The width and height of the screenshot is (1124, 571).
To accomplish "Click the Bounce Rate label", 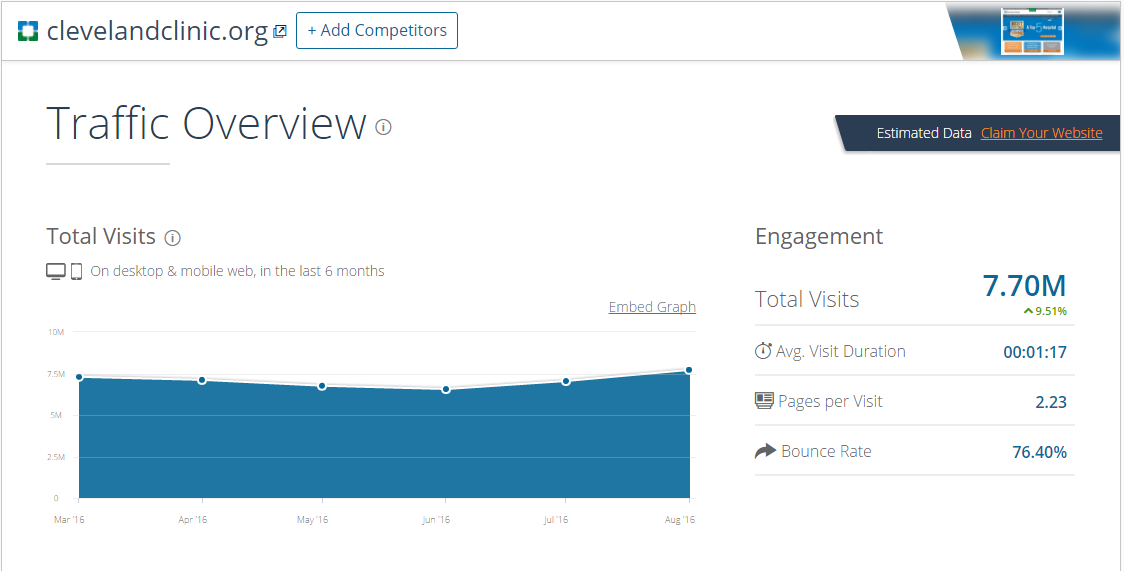I will 827,451.
